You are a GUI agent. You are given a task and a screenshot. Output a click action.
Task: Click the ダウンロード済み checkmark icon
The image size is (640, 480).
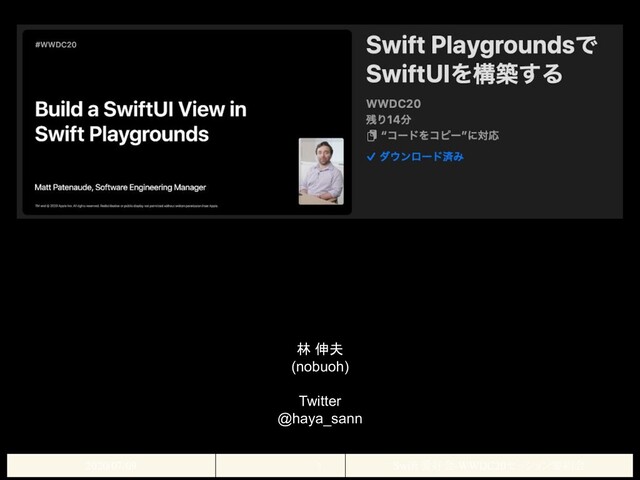click(371, 157)
